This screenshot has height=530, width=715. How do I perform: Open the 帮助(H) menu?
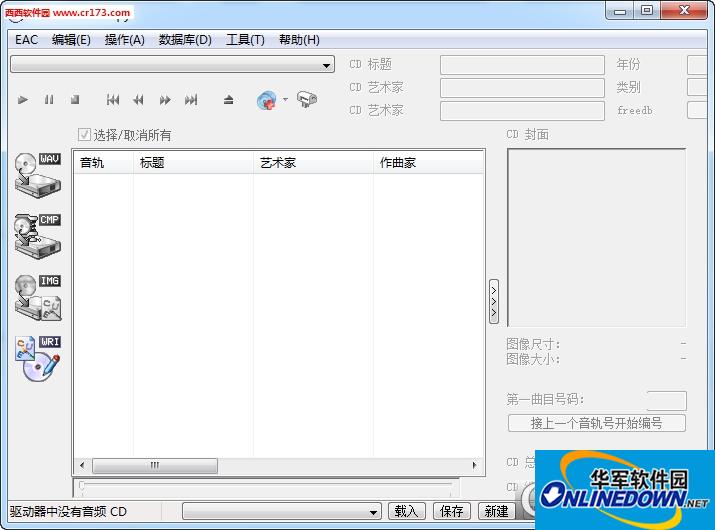point(299,40)
